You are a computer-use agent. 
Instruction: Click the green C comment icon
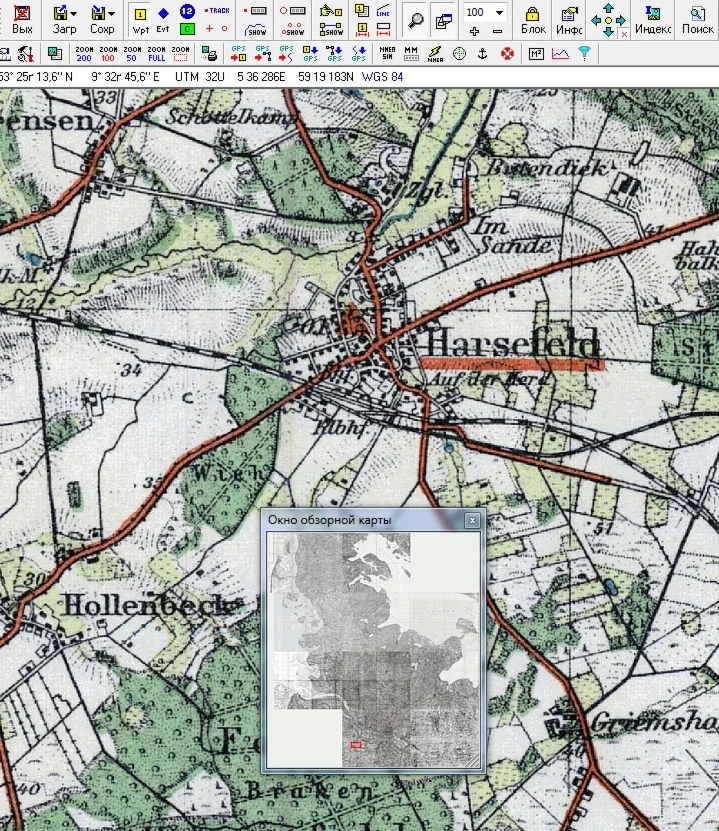(x=187, y=29)
